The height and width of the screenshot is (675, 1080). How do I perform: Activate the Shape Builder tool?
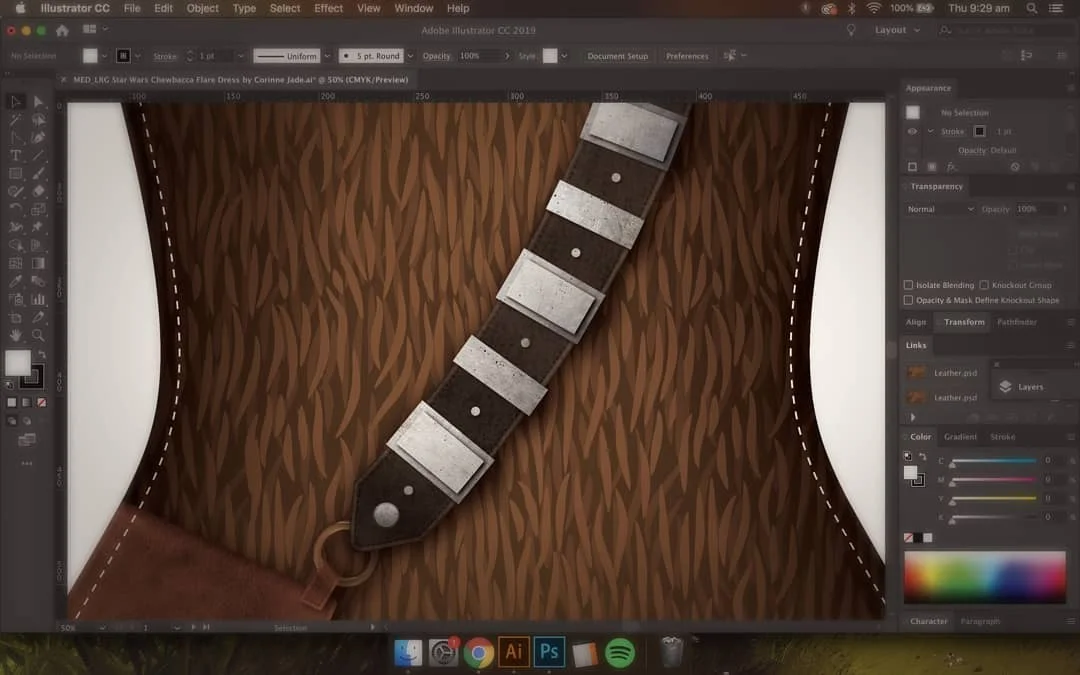[x=16, y=245]
